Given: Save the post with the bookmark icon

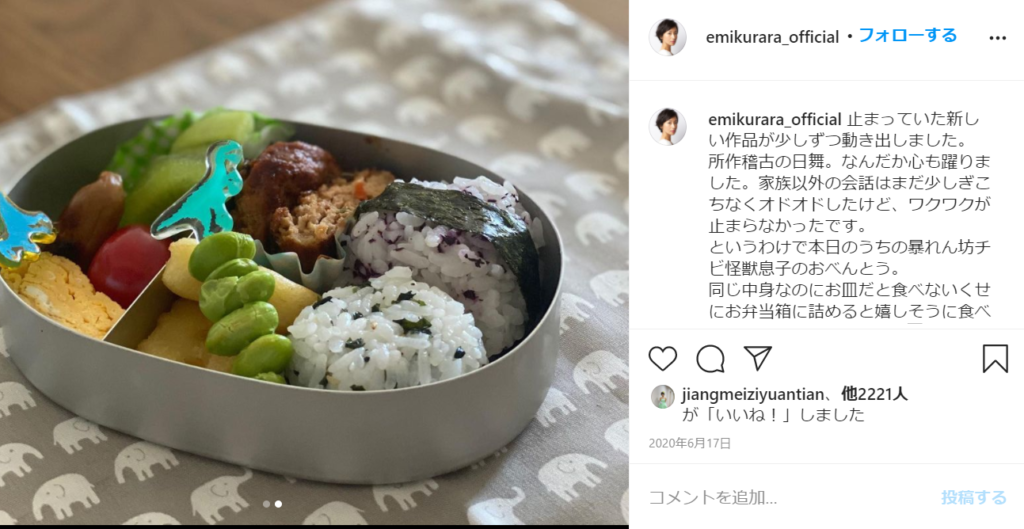Looking at the screenshot, I should (x=995, y=359).
